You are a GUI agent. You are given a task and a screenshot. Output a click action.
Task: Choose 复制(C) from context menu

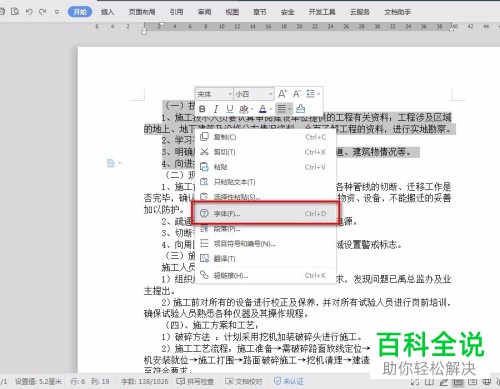pos(265,137)
